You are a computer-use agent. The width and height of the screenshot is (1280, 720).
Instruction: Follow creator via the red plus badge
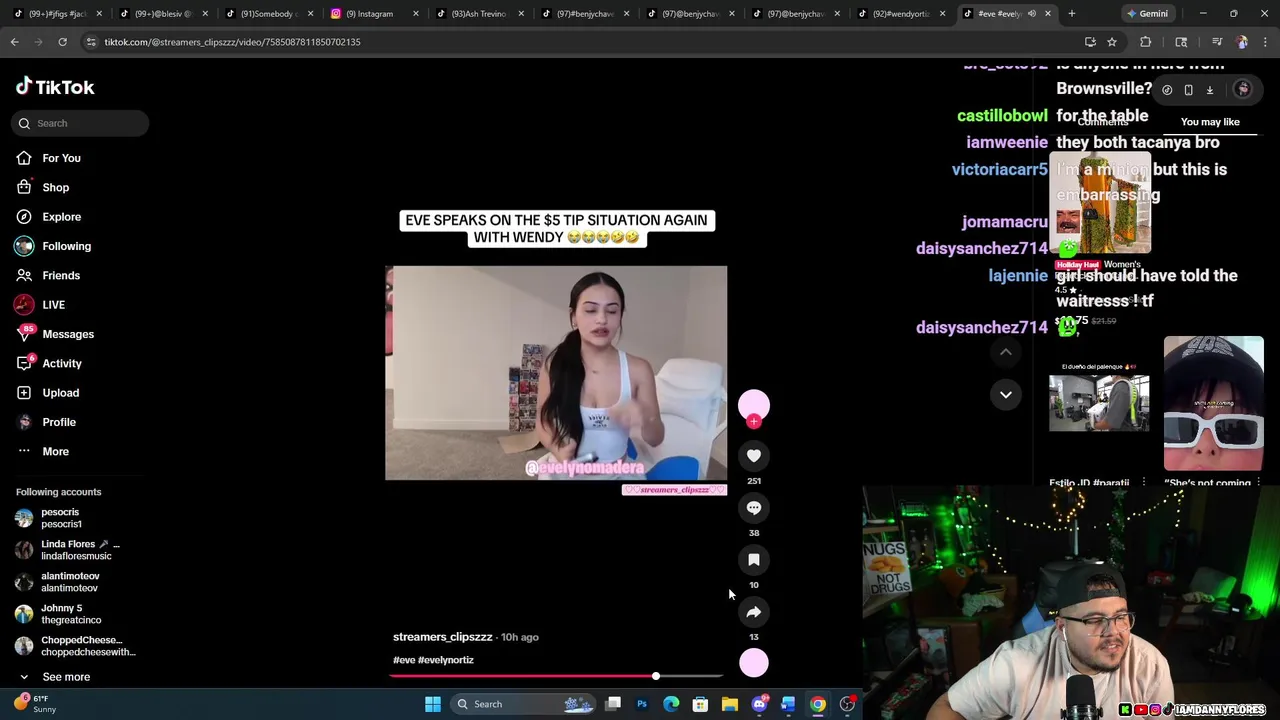[754, 421]
